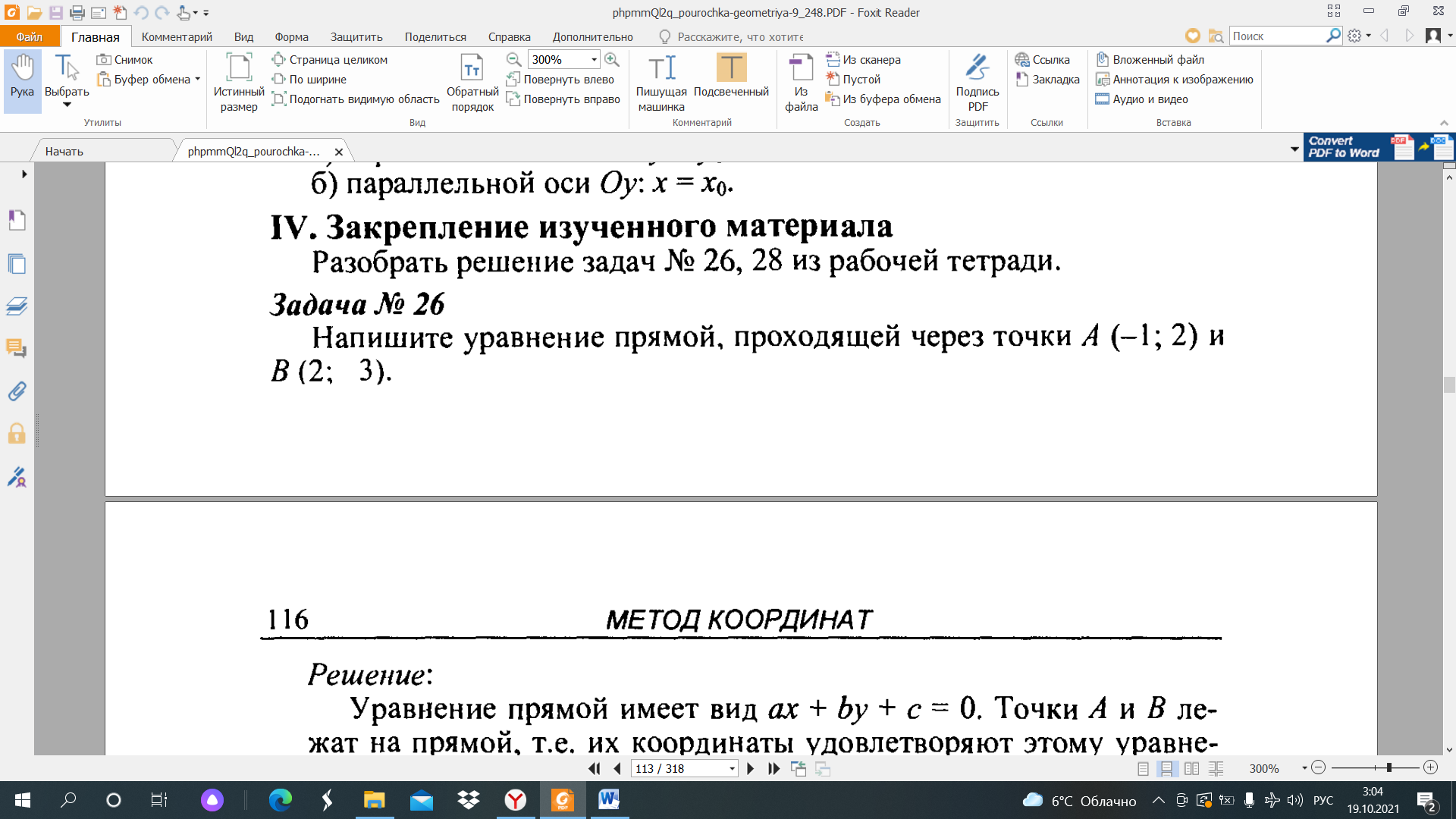
Task: Enable Обратный порядок reflow view
Action: pos(472,83)
